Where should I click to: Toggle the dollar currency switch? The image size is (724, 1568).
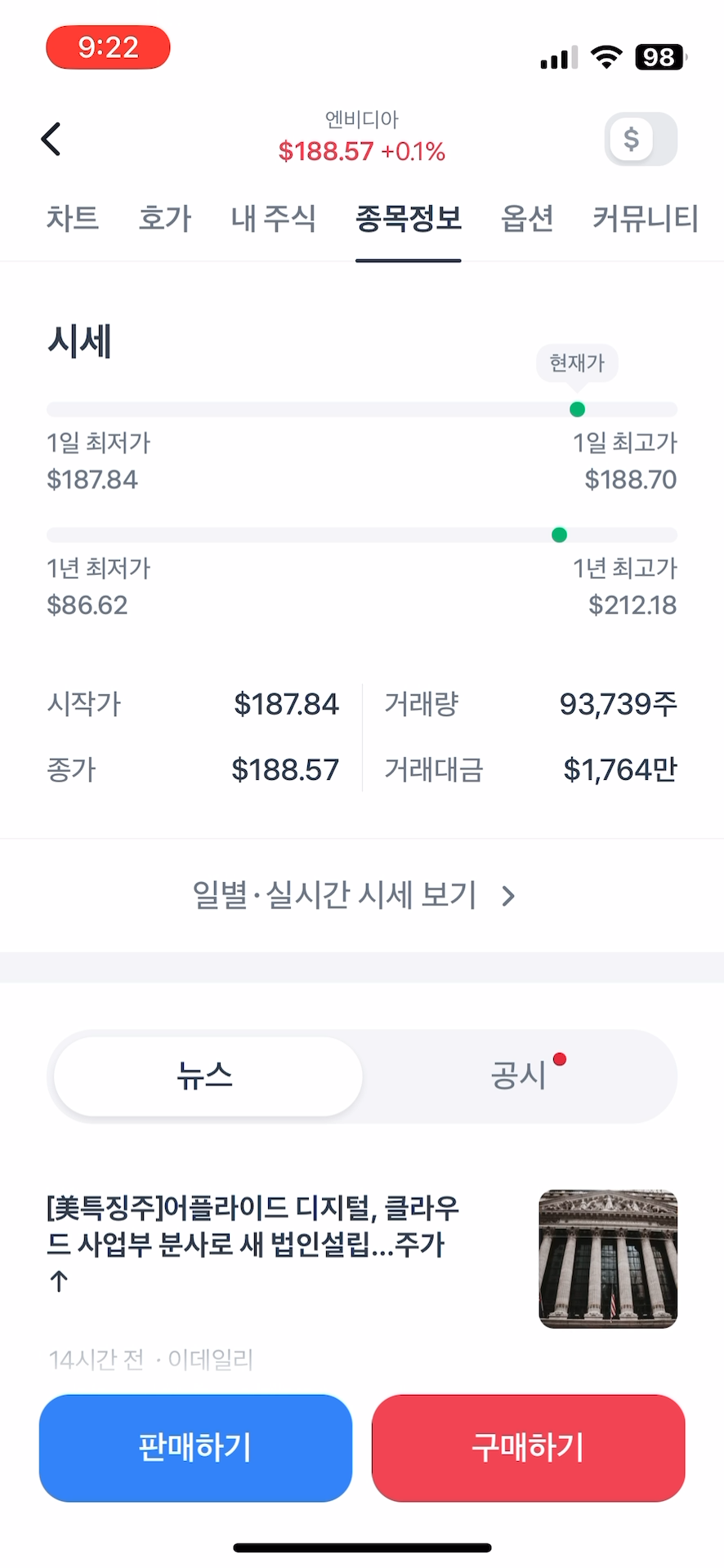tap(641, 139)
